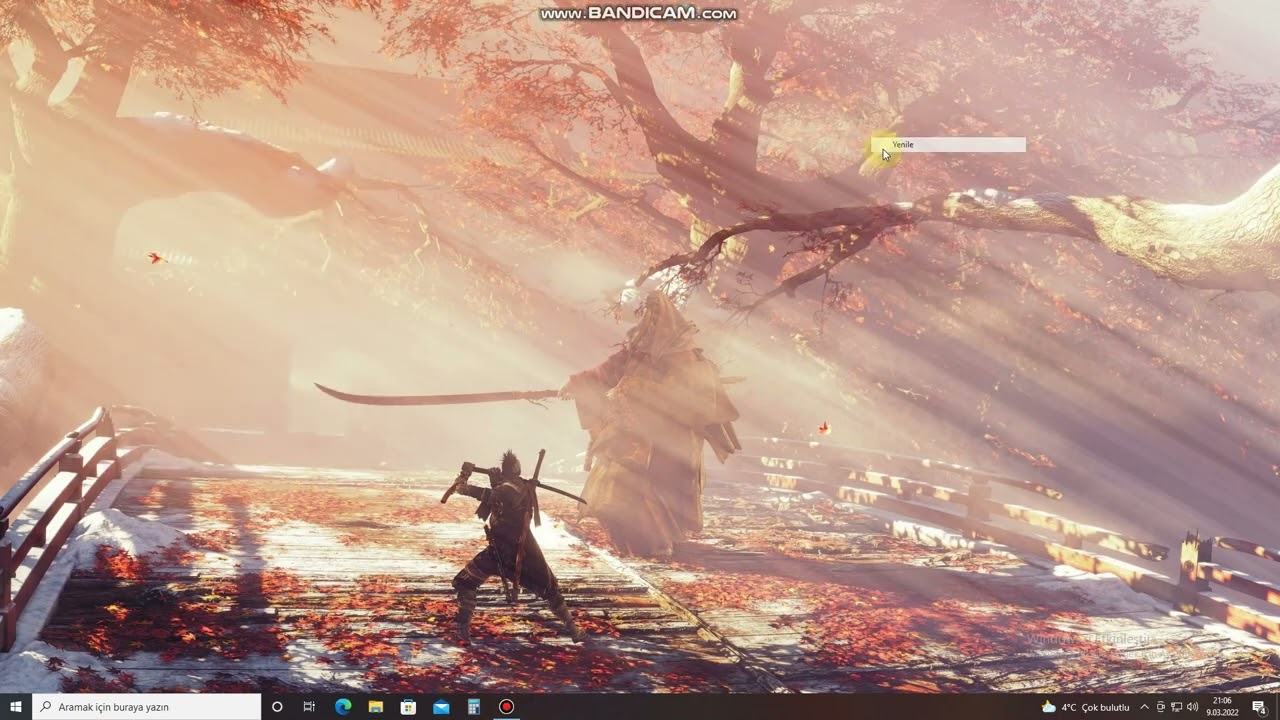
Task: Open Microsoft Store from the taskbar
Action: [408, 707]
